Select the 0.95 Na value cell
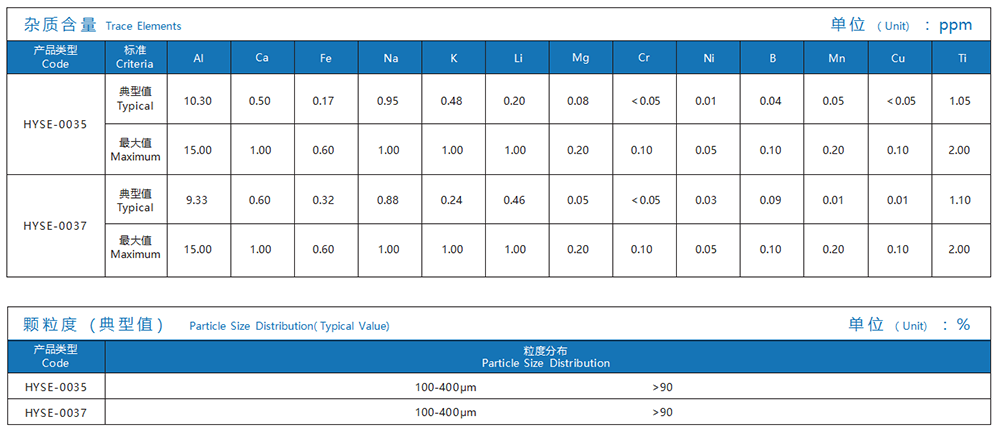1000x433 pixels. [390, 101]
